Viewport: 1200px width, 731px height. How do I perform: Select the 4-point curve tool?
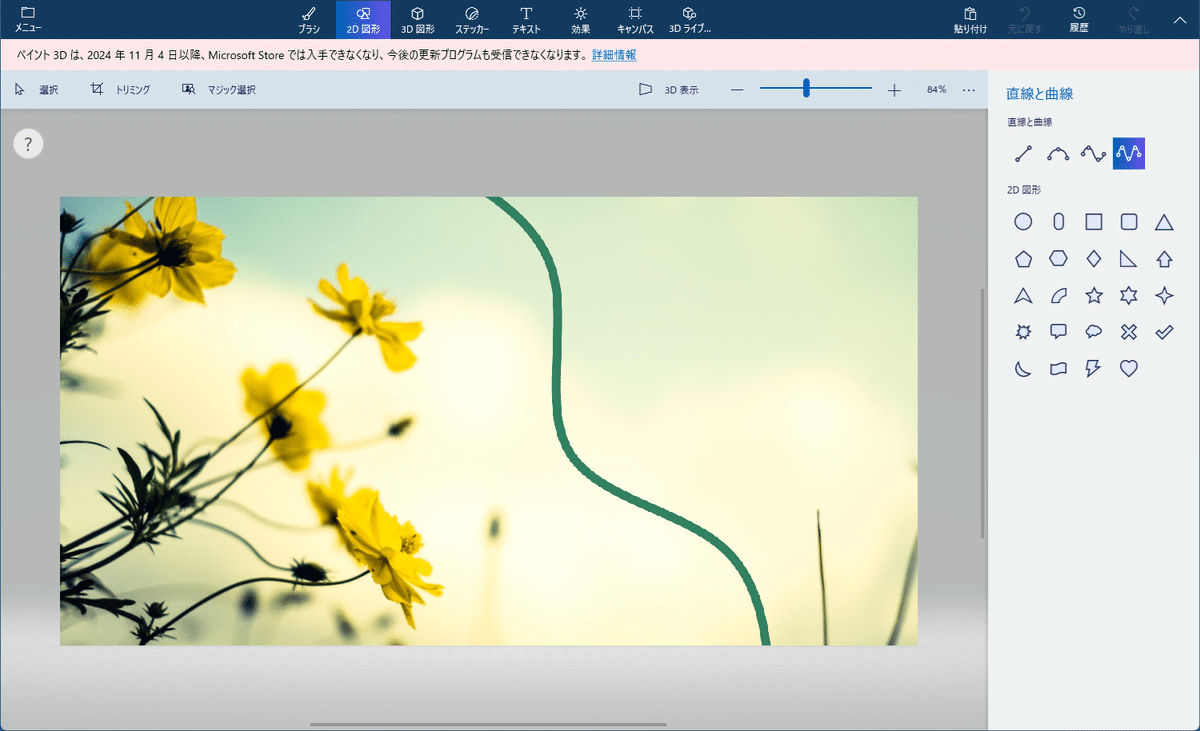[x=1093, y=154]
